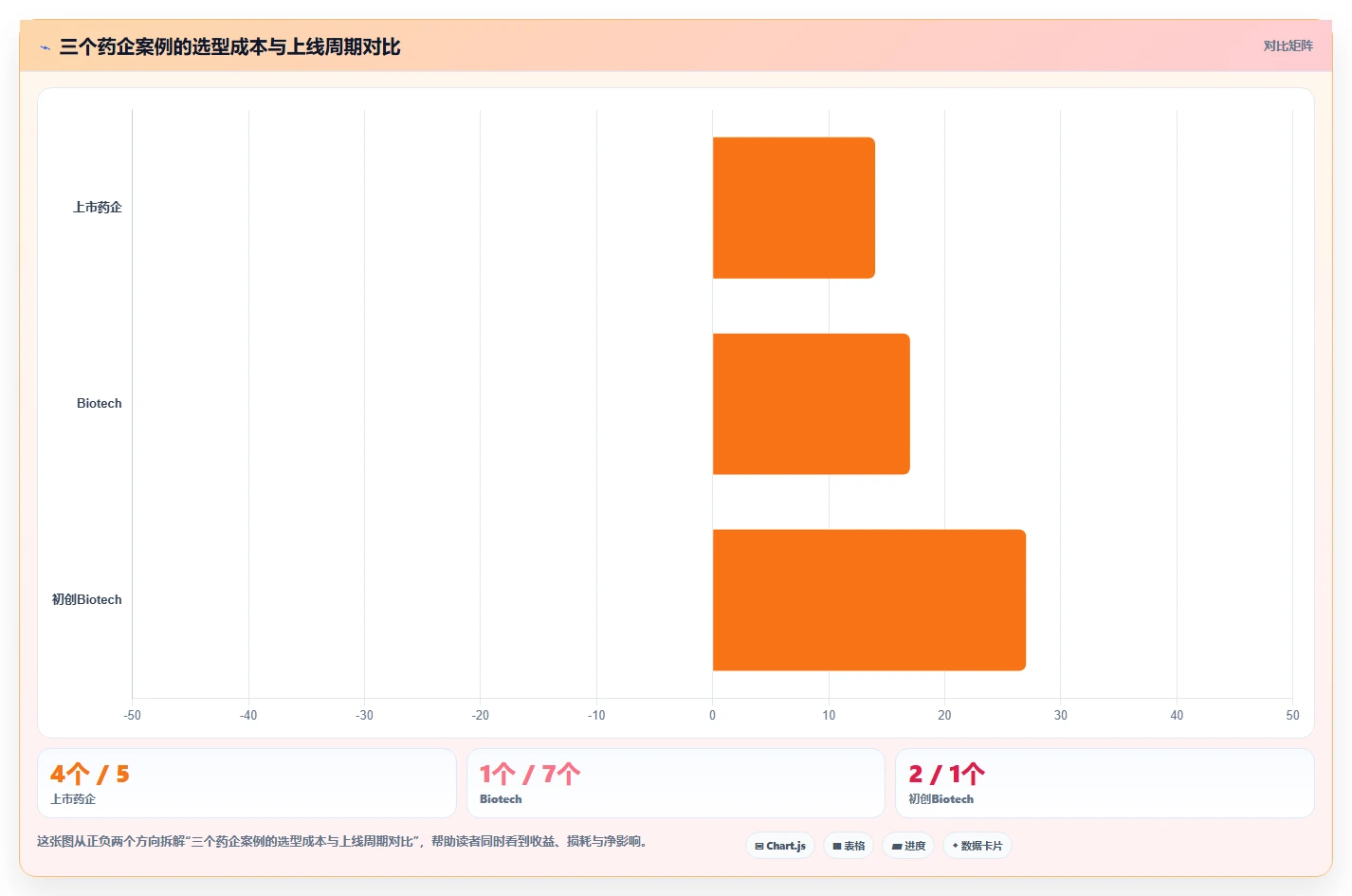Click the Biotech orange bar

pos(812,404)
